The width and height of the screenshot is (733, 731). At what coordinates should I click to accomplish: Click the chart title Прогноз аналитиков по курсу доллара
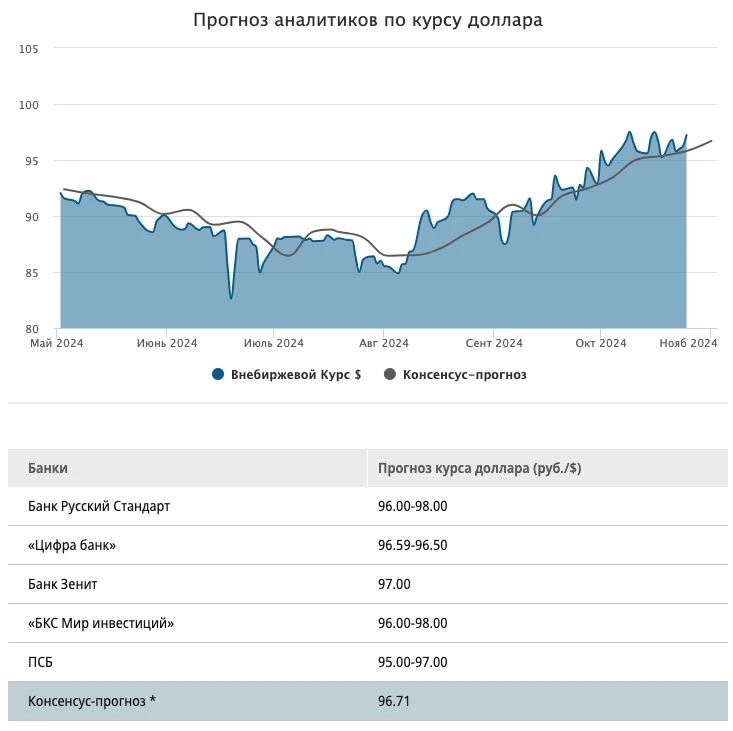click(367, 20)
